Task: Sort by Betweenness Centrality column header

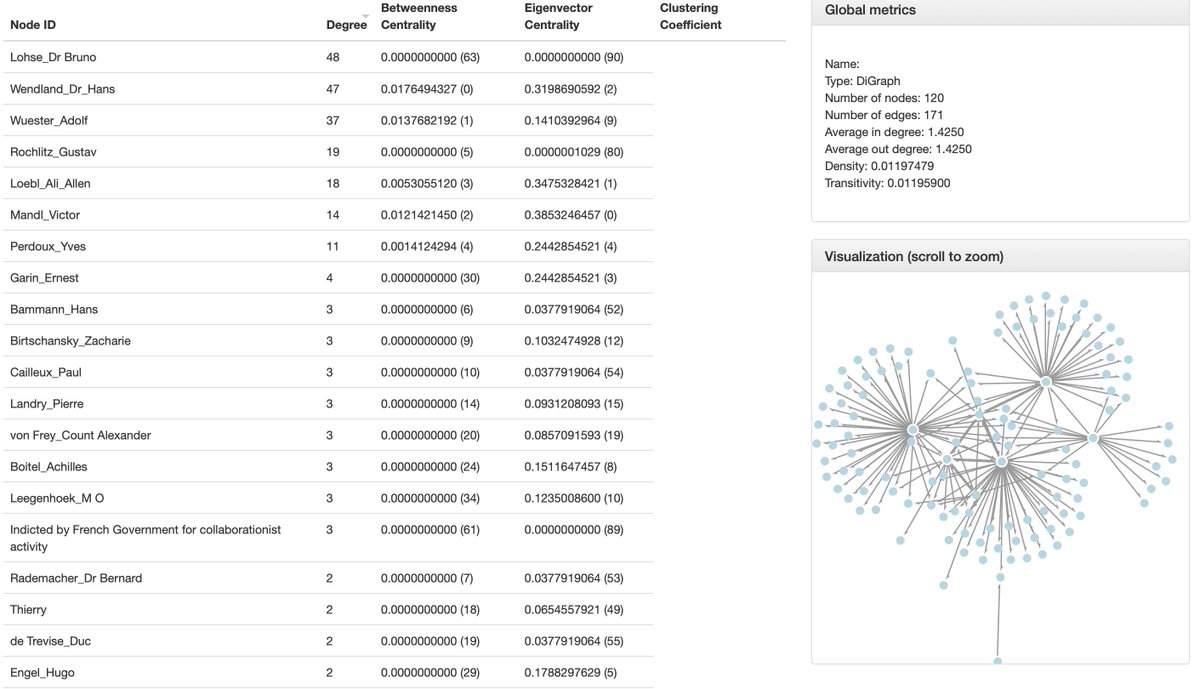Action: [x=419, y=16]
